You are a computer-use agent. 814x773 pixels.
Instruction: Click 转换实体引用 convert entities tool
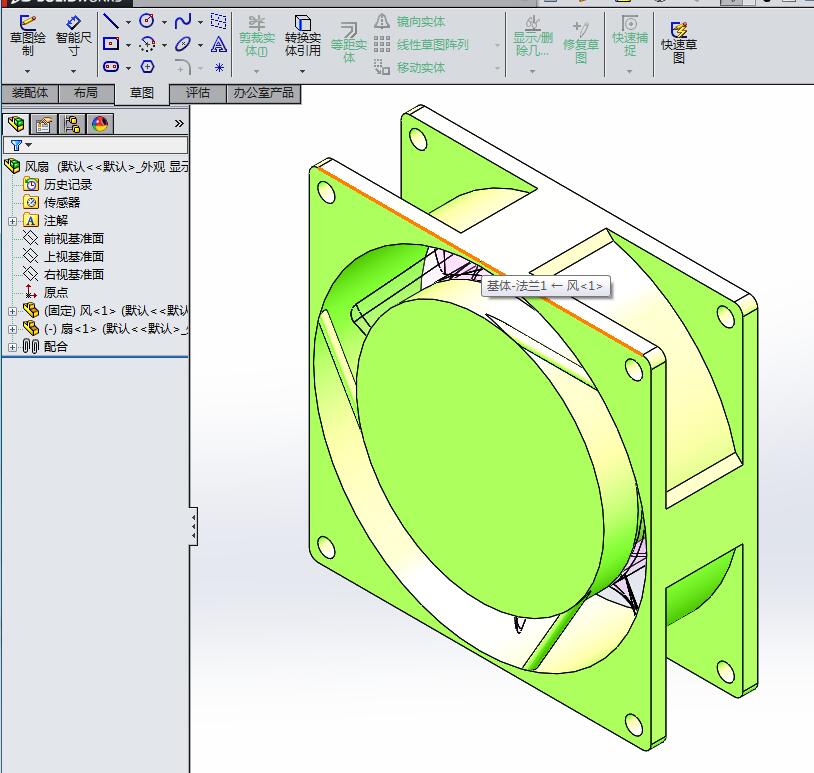tap(303, 36)
